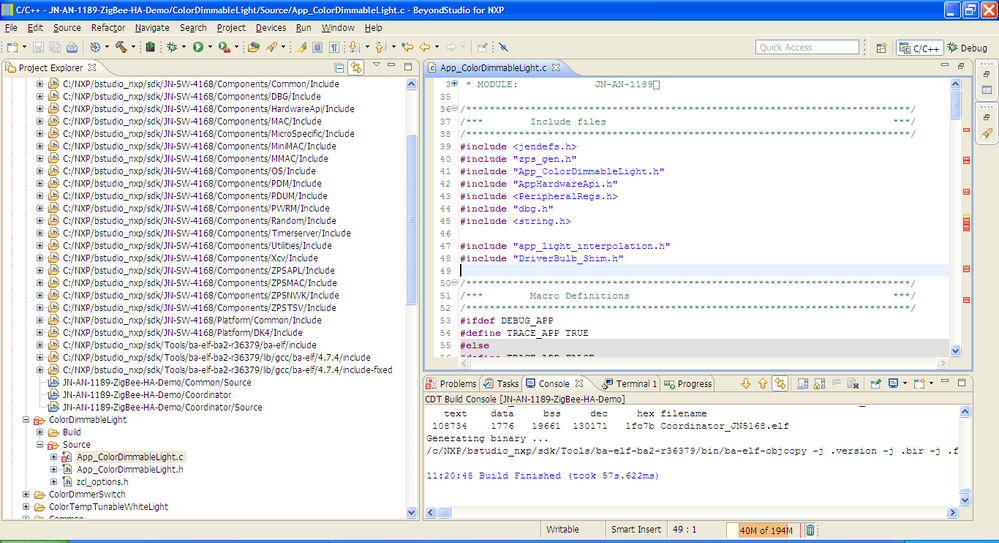Image resolution: width=999 pixels, height=543 pixels.
Task: Select App_ColorDimmableLight.c in the tree
Action: (129, 457)
